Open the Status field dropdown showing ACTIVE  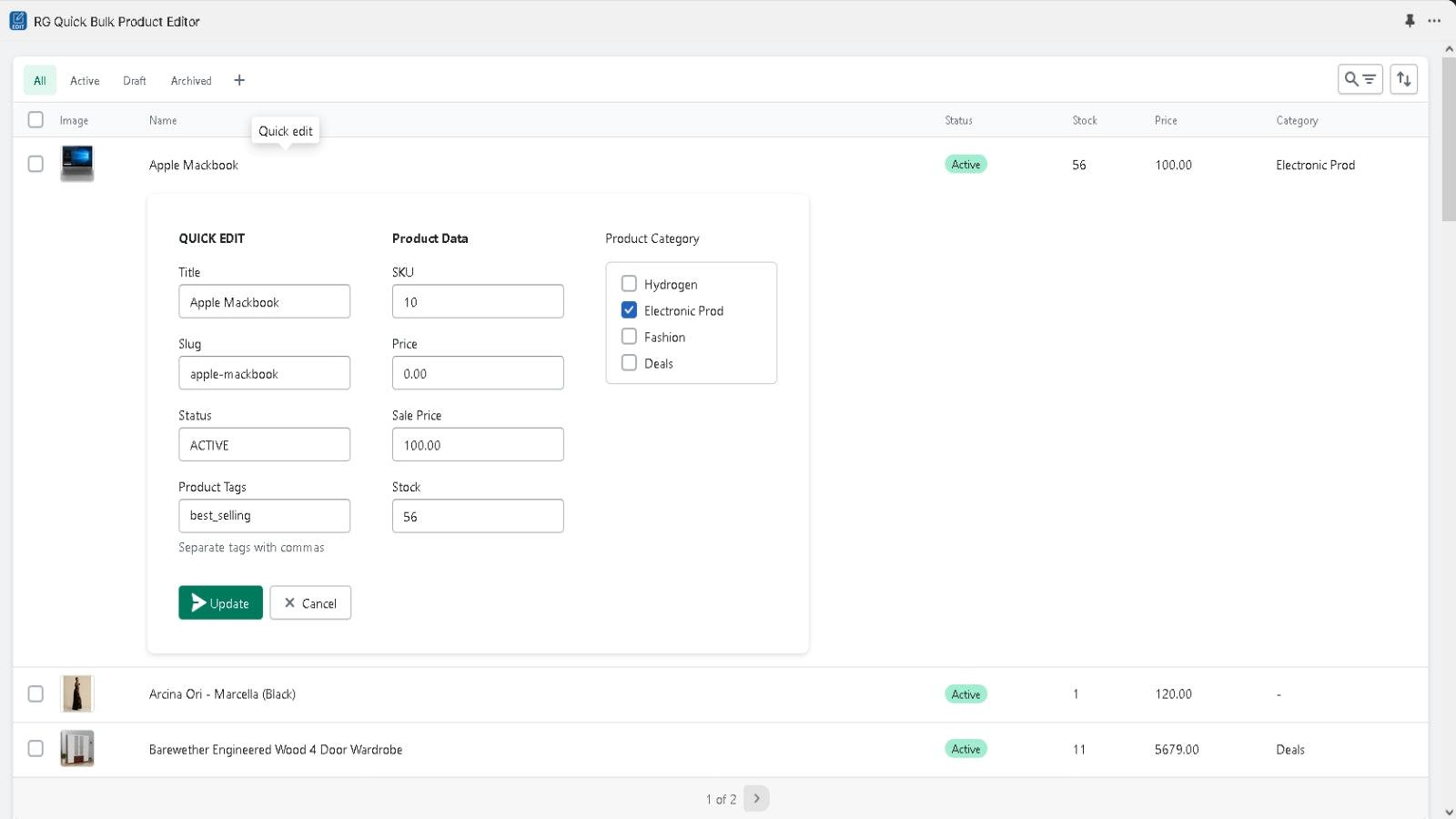pos(264,445)
